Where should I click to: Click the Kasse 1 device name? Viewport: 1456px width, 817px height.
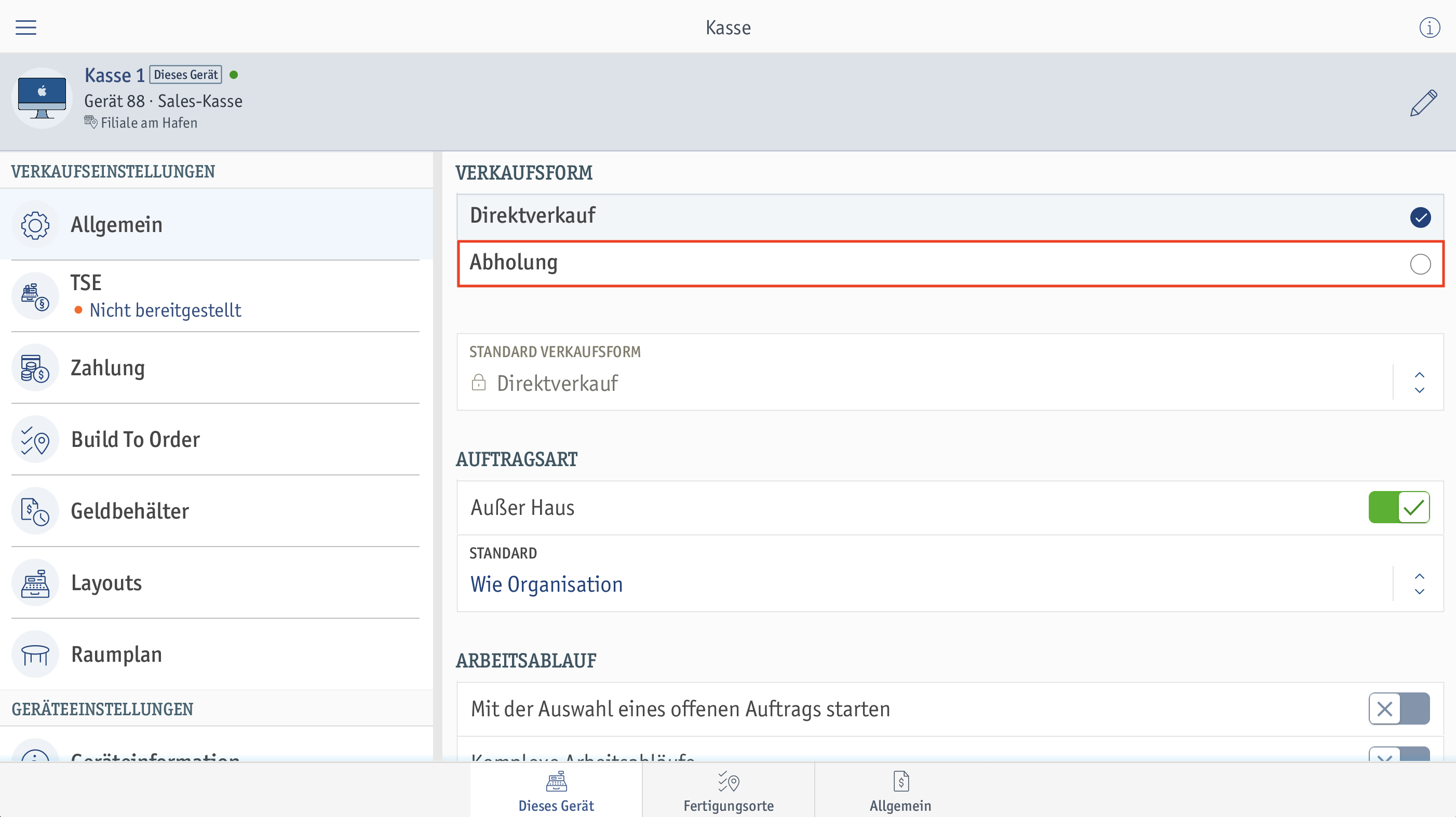(x=115, y=75)
